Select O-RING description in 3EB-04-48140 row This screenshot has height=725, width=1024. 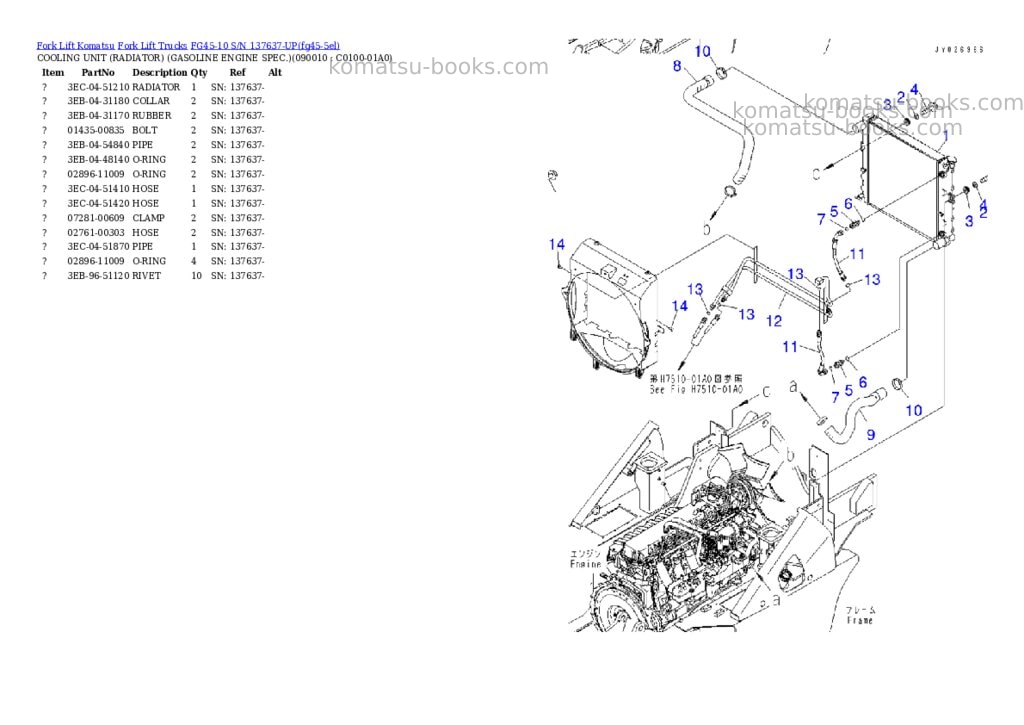149,159
